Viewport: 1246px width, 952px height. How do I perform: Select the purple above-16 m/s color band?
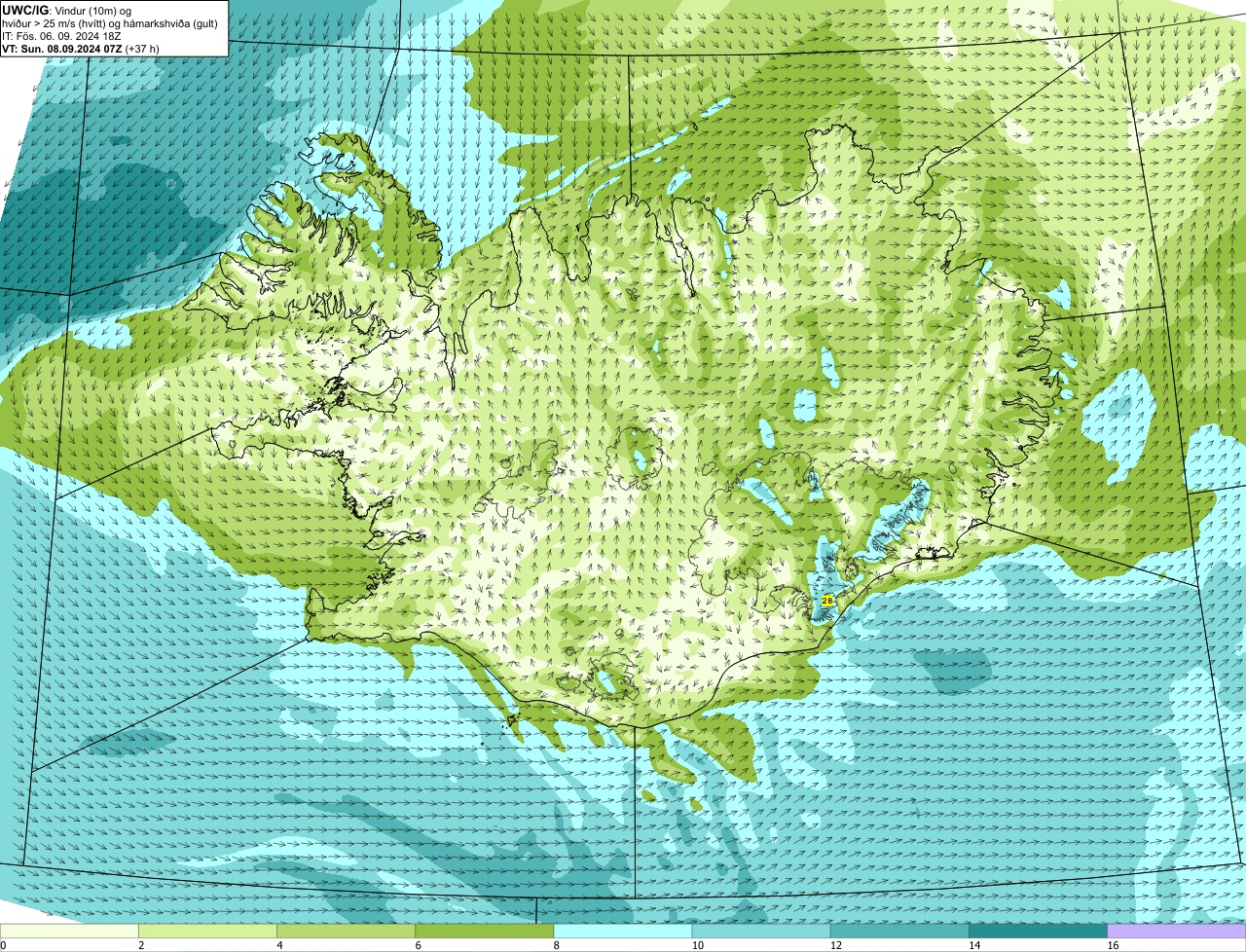coord(1176,931)
